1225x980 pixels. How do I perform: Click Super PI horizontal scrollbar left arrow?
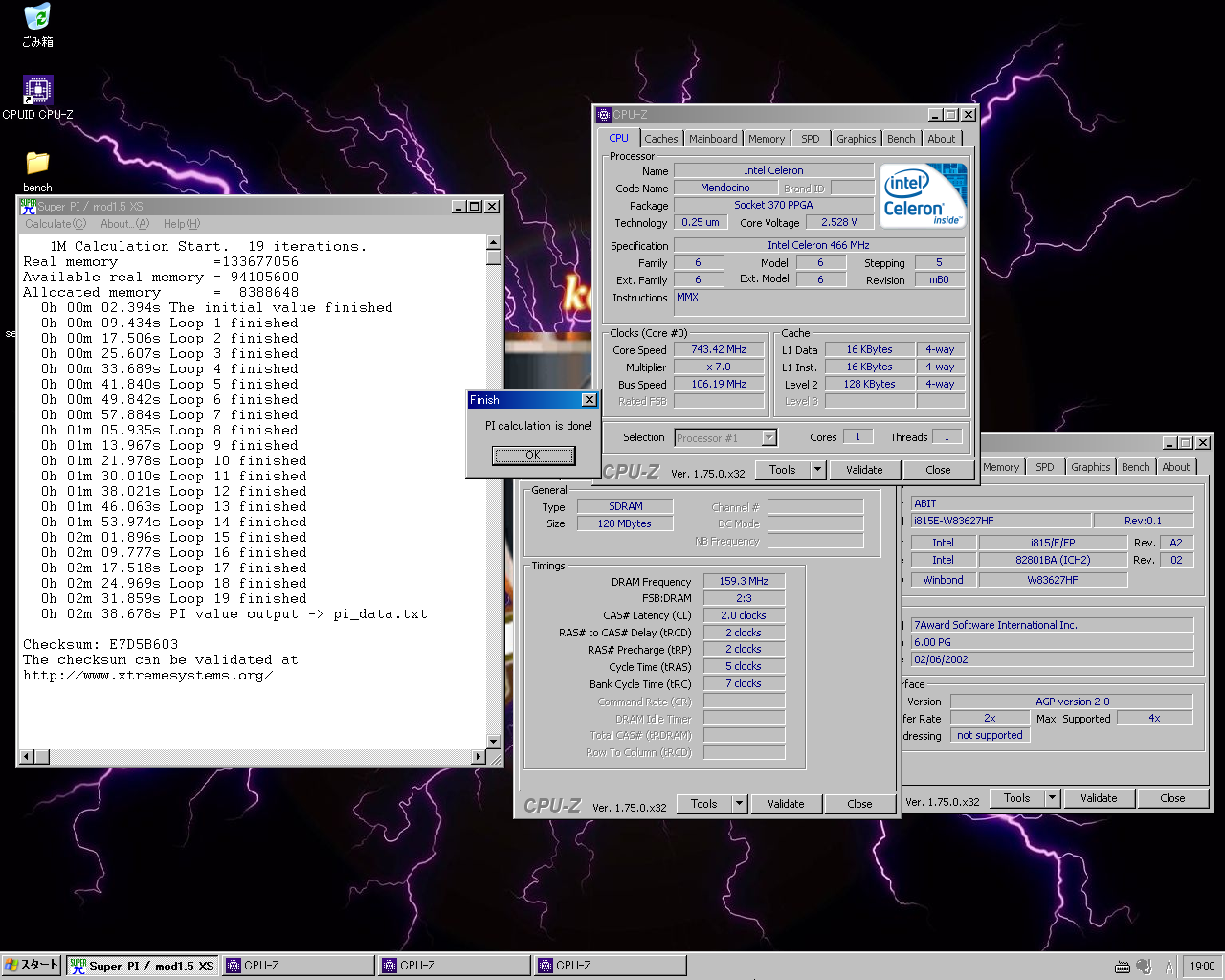pos(28,757)
